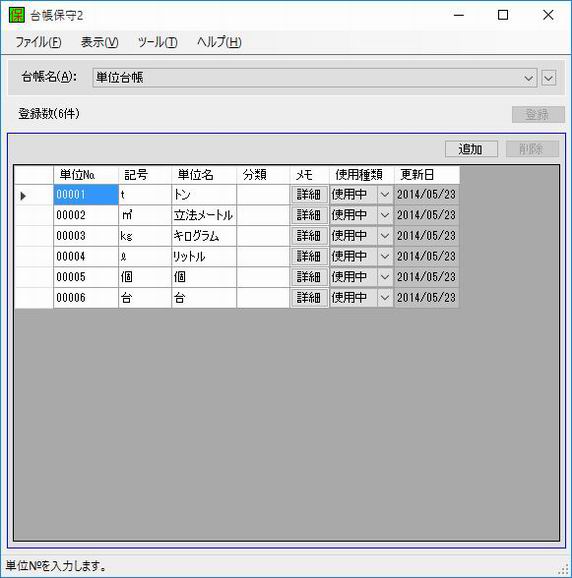Click the 単位名 cell 立法メートル
Image resolution: width=572 pixels, height=578 pixels.
coord(204,215)
